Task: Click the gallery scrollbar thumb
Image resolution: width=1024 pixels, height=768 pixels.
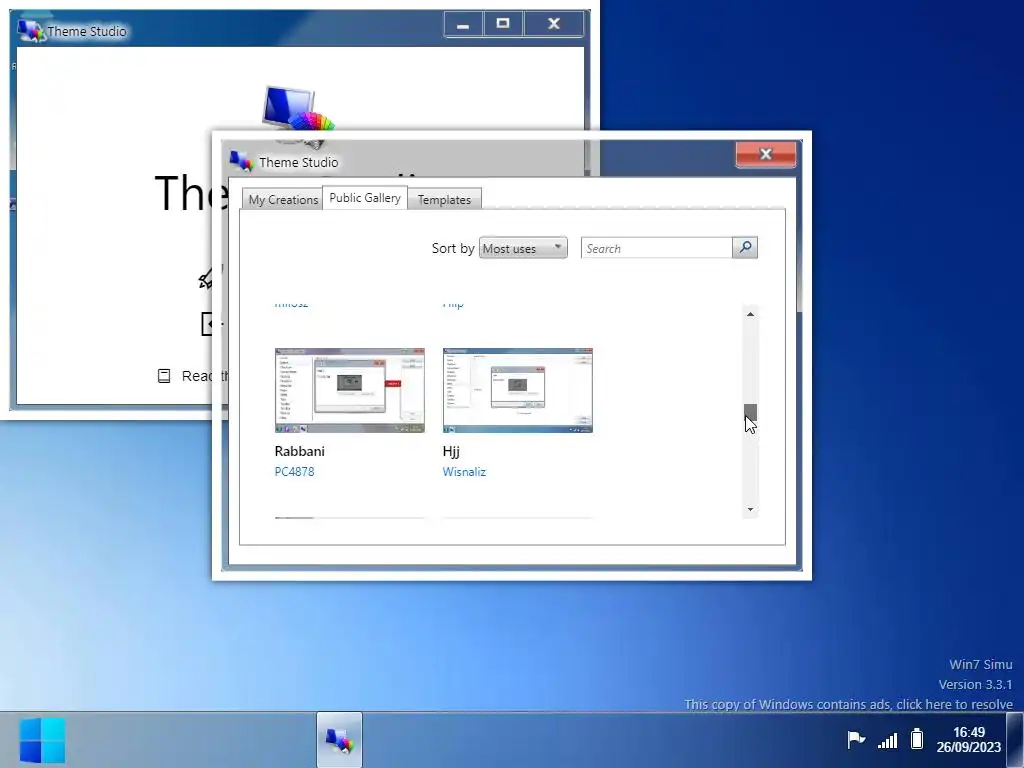Action: [750, 413]
